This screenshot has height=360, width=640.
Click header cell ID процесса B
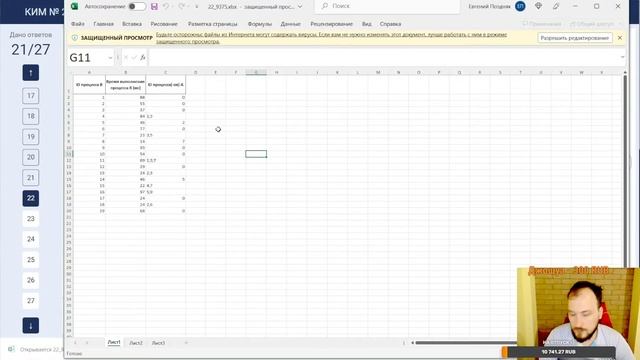pyautogui.click(x=89, y=84)
